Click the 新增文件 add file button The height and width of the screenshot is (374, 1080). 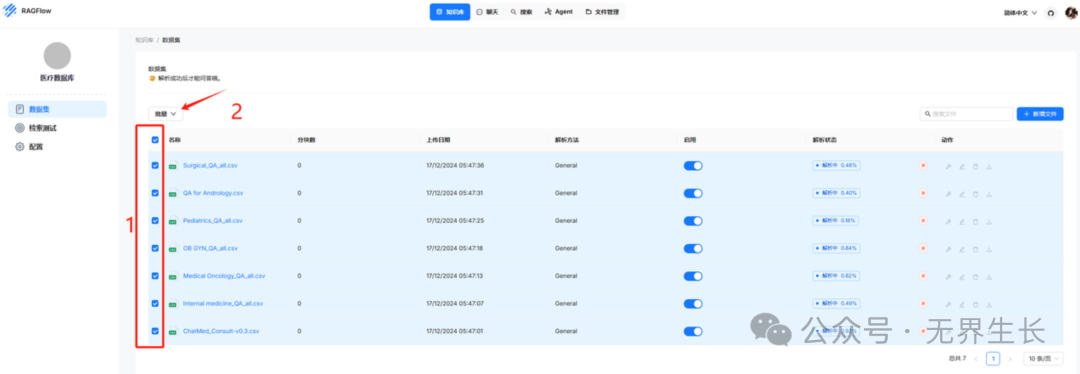(1040, 114)
